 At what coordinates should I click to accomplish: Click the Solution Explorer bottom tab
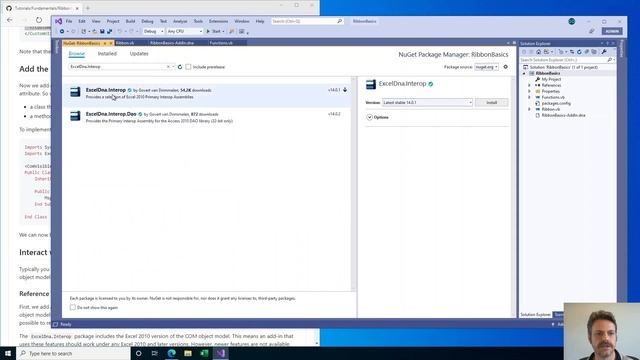(535, 315)
